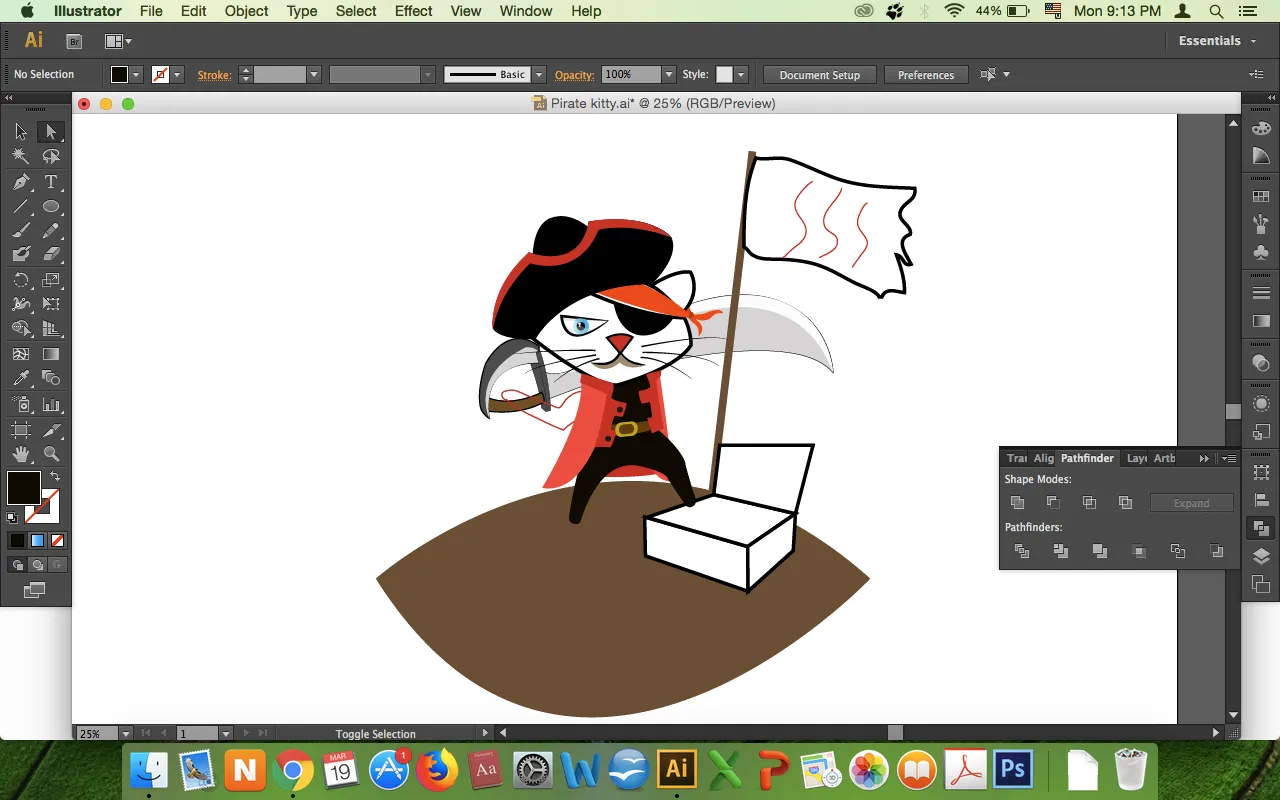Viewport: 1280px width, 800px height.
Task: Choose the Eraser tool
Action: 51,255
